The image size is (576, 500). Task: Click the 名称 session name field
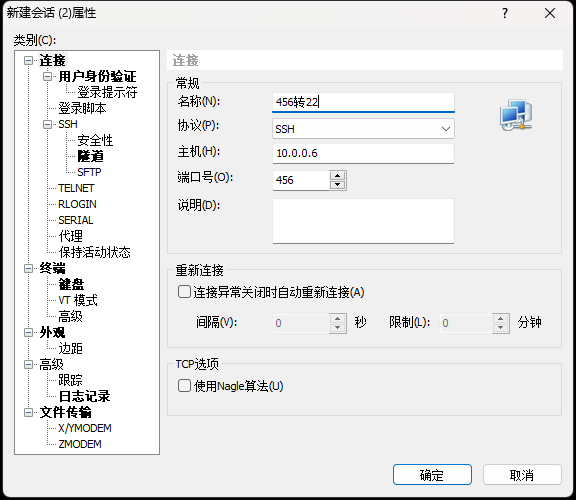point(363,102)
